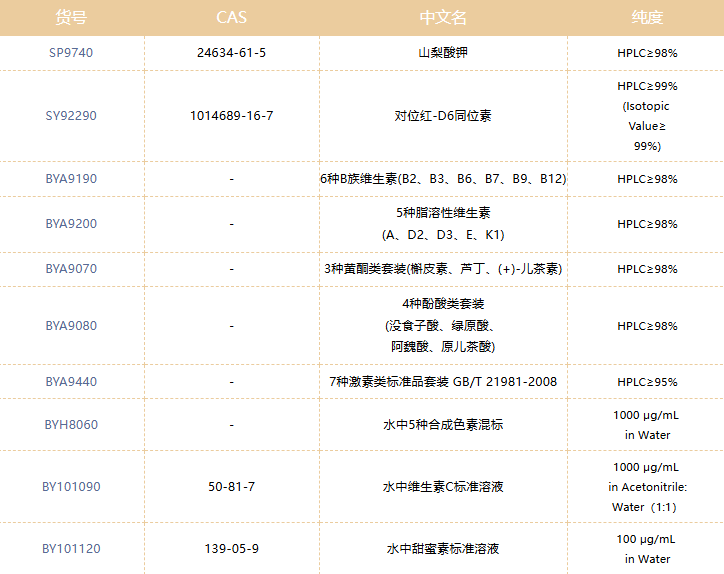Screen dimensions: 724x574
Task: Click the BYA9190 product code
Action: click(71, 179)
